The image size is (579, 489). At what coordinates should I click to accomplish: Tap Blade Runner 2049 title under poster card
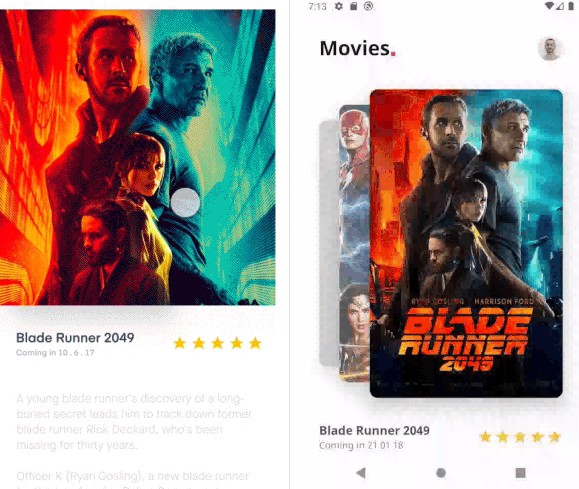pos(374,431)
